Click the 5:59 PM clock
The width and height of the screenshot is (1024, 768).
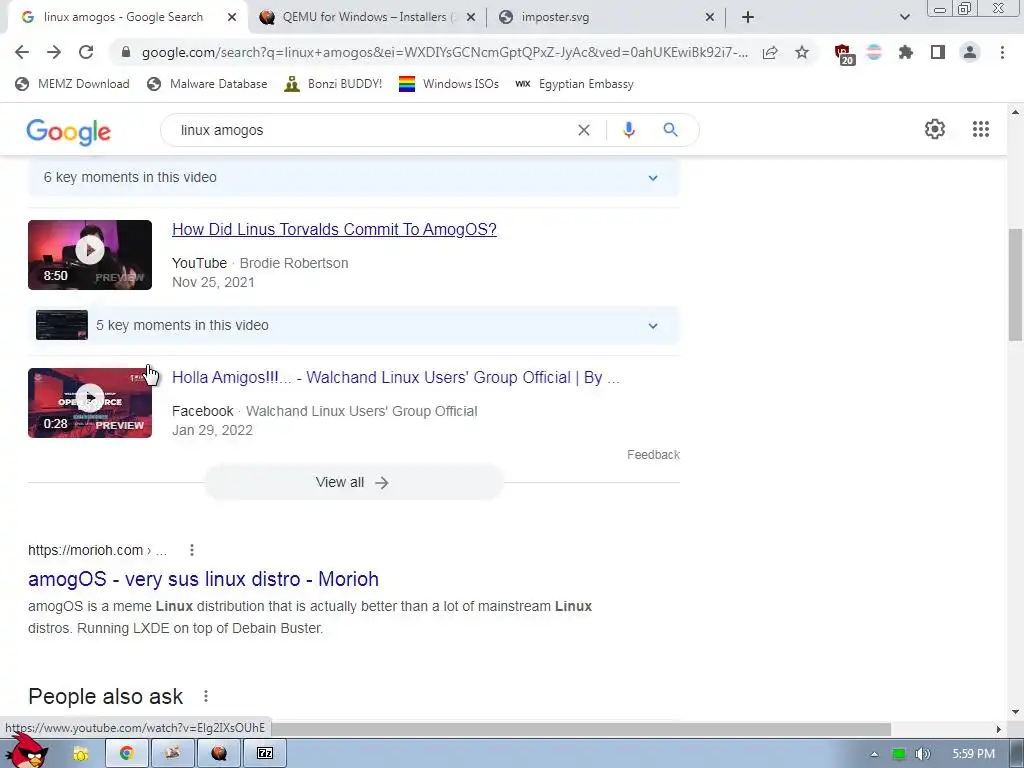tap(973, 754)
